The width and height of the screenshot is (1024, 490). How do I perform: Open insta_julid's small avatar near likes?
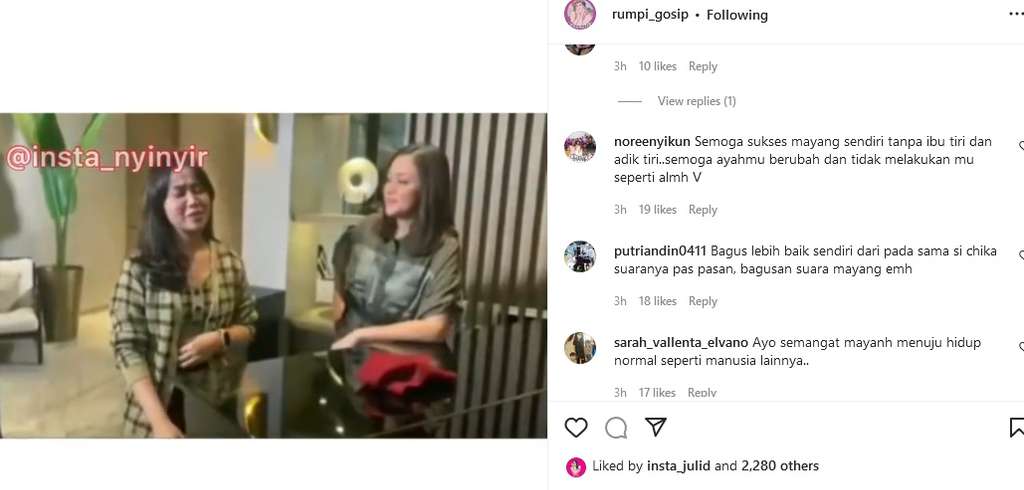[575, 466]
